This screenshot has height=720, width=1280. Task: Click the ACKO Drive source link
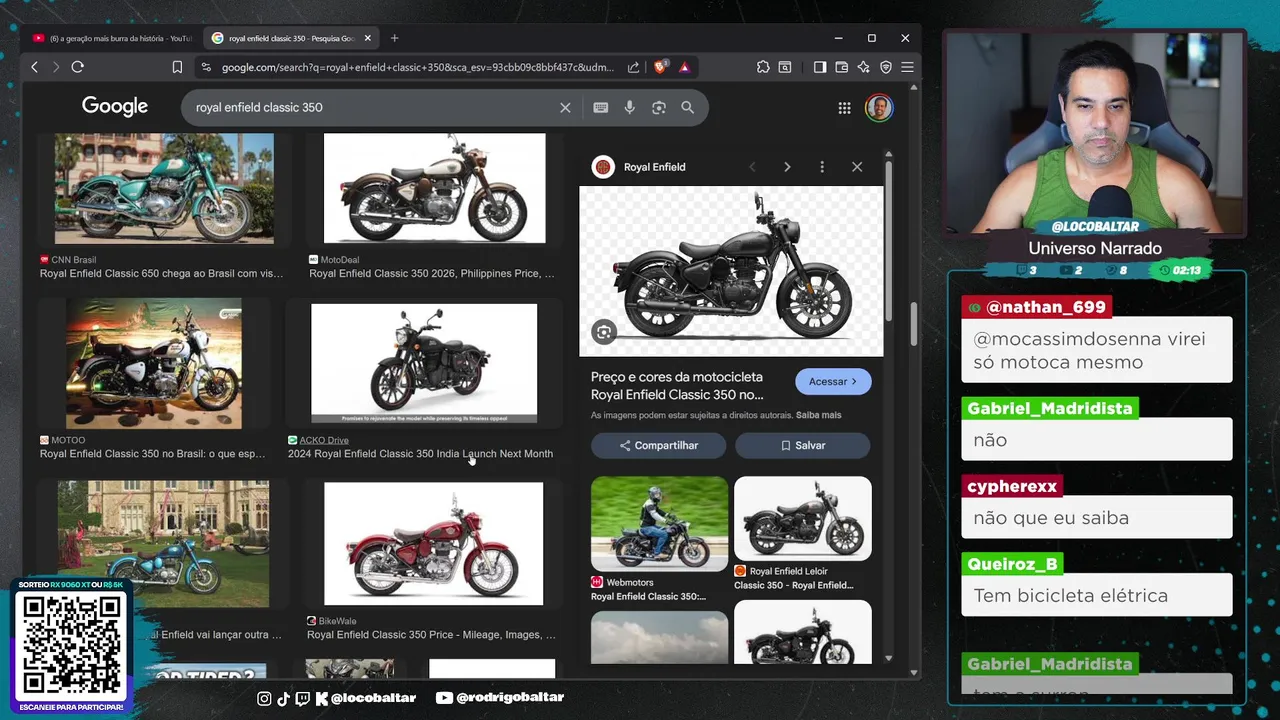[x=324, y=440]
